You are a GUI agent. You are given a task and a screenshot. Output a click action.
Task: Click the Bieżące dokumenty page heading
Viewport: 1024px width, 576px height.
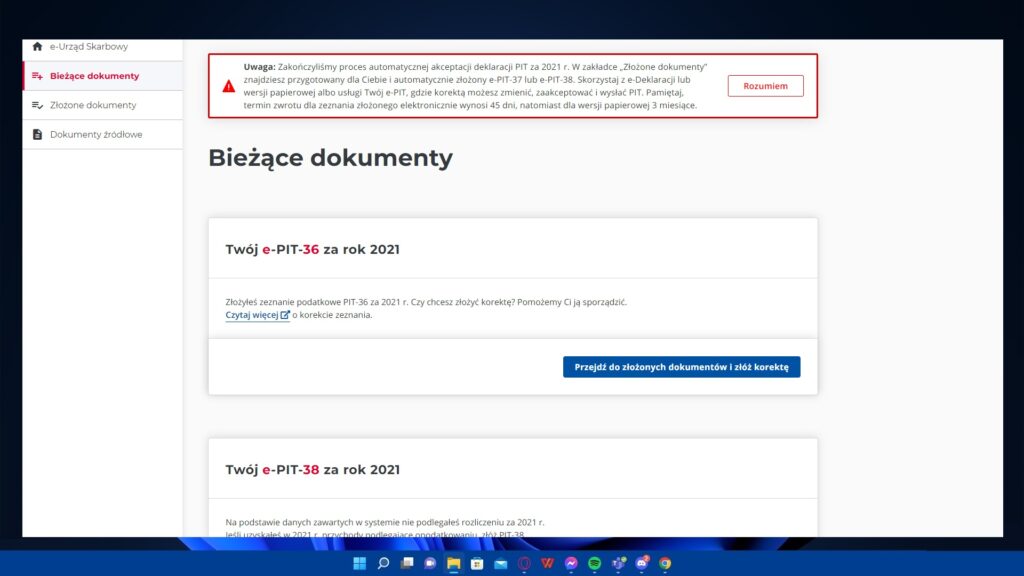click(x=330, y=157)
